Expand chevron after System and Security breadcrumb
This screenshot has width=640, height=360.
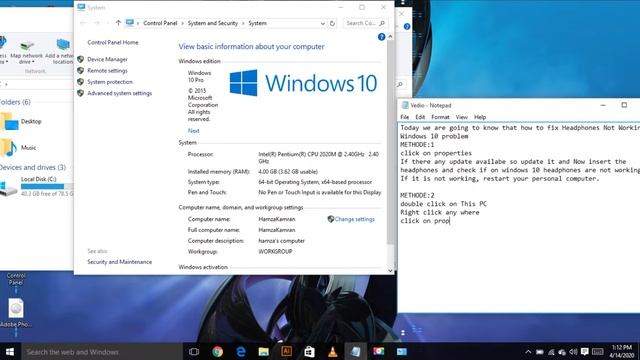pos(243,24)
